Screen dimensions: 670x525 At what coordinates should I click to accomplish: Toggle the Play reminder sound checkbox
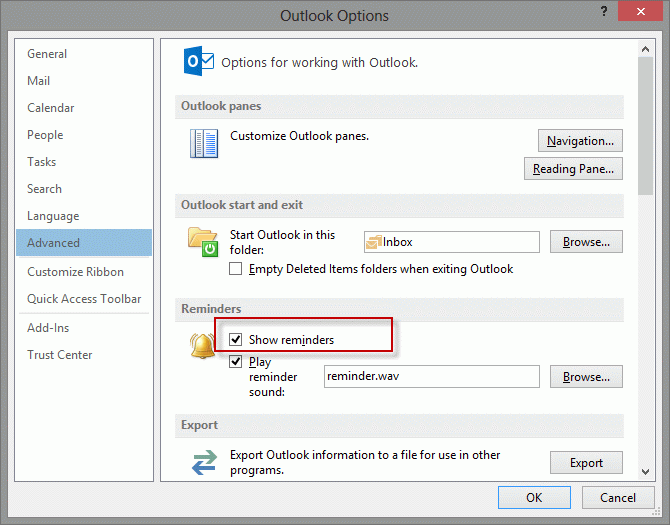coord(235,362)
